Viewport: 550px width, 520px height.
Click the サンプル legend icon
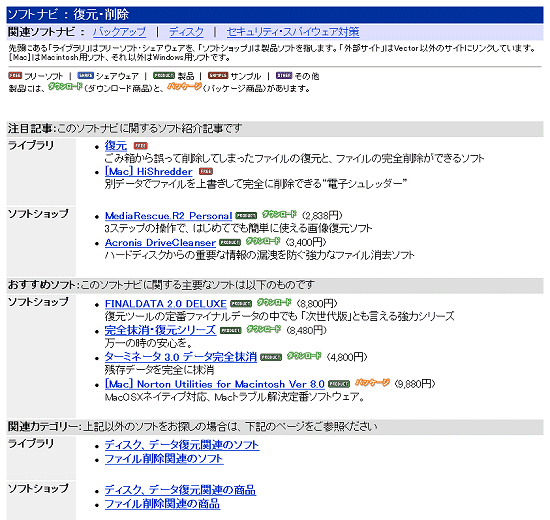218,75
